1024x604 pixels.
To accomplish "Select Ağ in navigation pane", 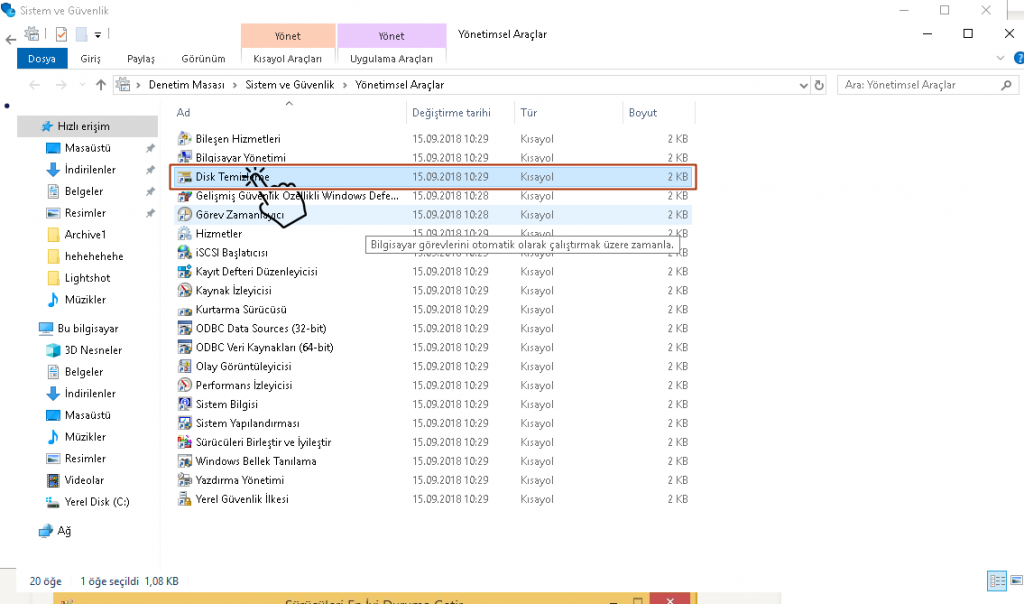I will coord(64,530).
